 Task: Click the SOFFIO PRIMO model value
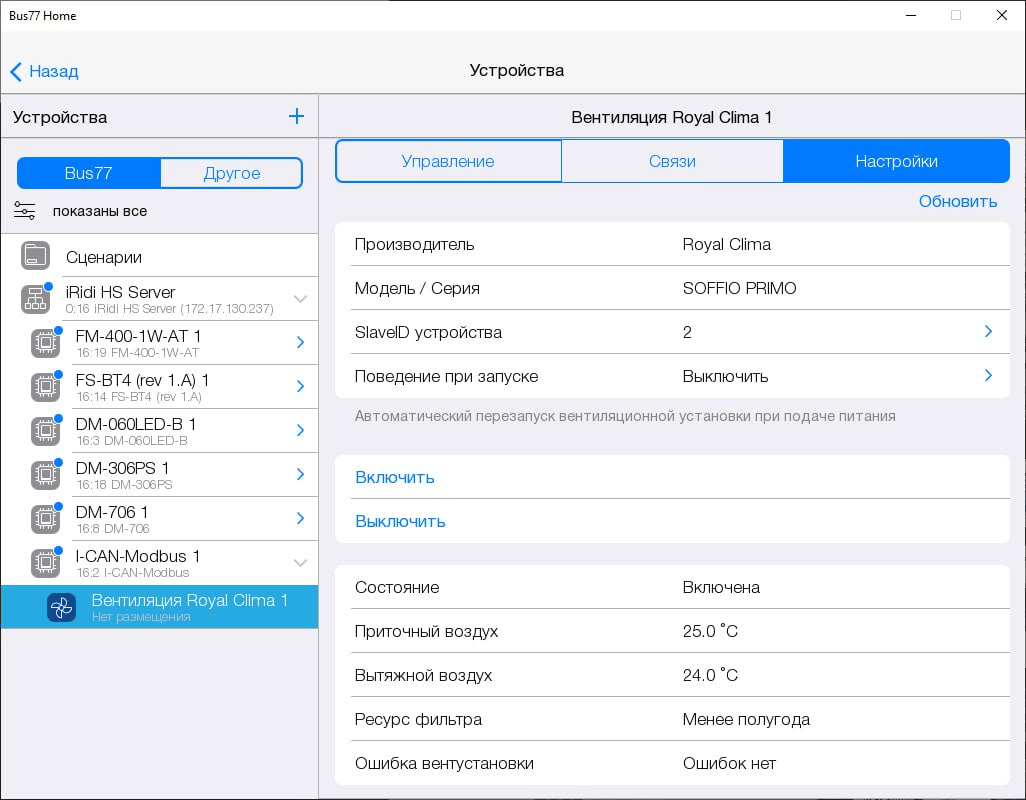pos(739,288)
